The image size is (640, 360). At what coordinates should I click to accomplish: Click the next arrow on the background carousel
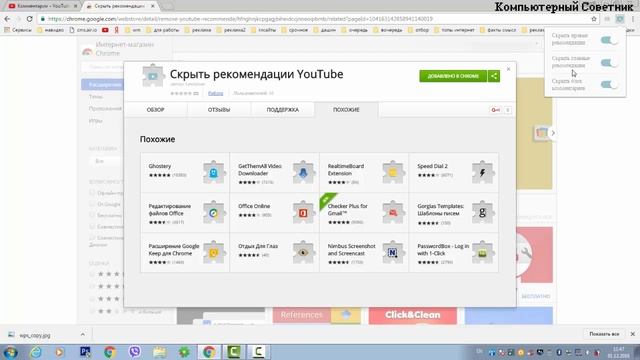[553, 133]
